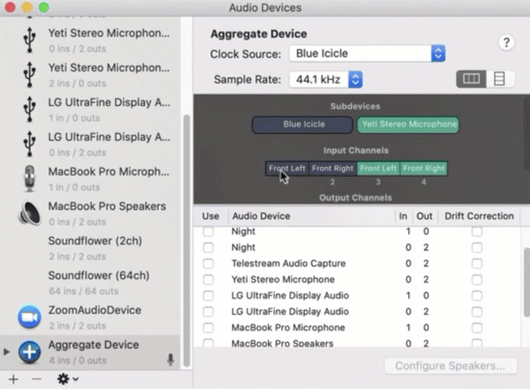530x389 pixels.
Task: Select Soundflower (2ch) in device list
Action: 91,248
